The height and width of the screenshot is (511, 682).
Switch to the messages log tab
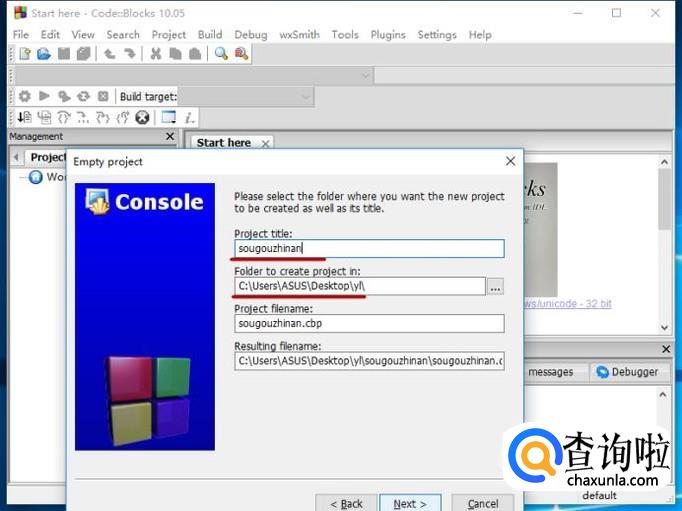coord(551,372)
